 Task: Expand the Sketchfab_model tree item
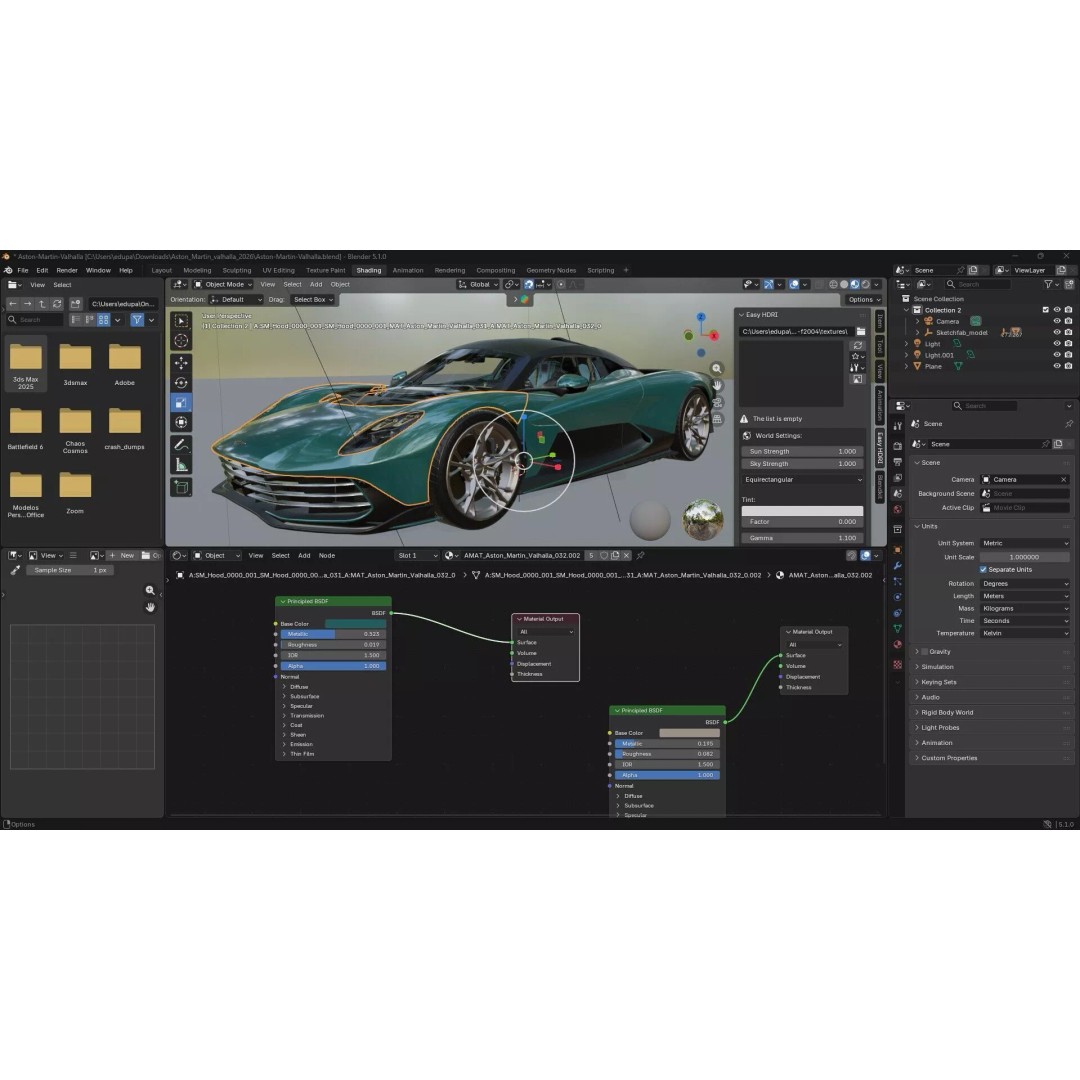click(x=917, y=333)
